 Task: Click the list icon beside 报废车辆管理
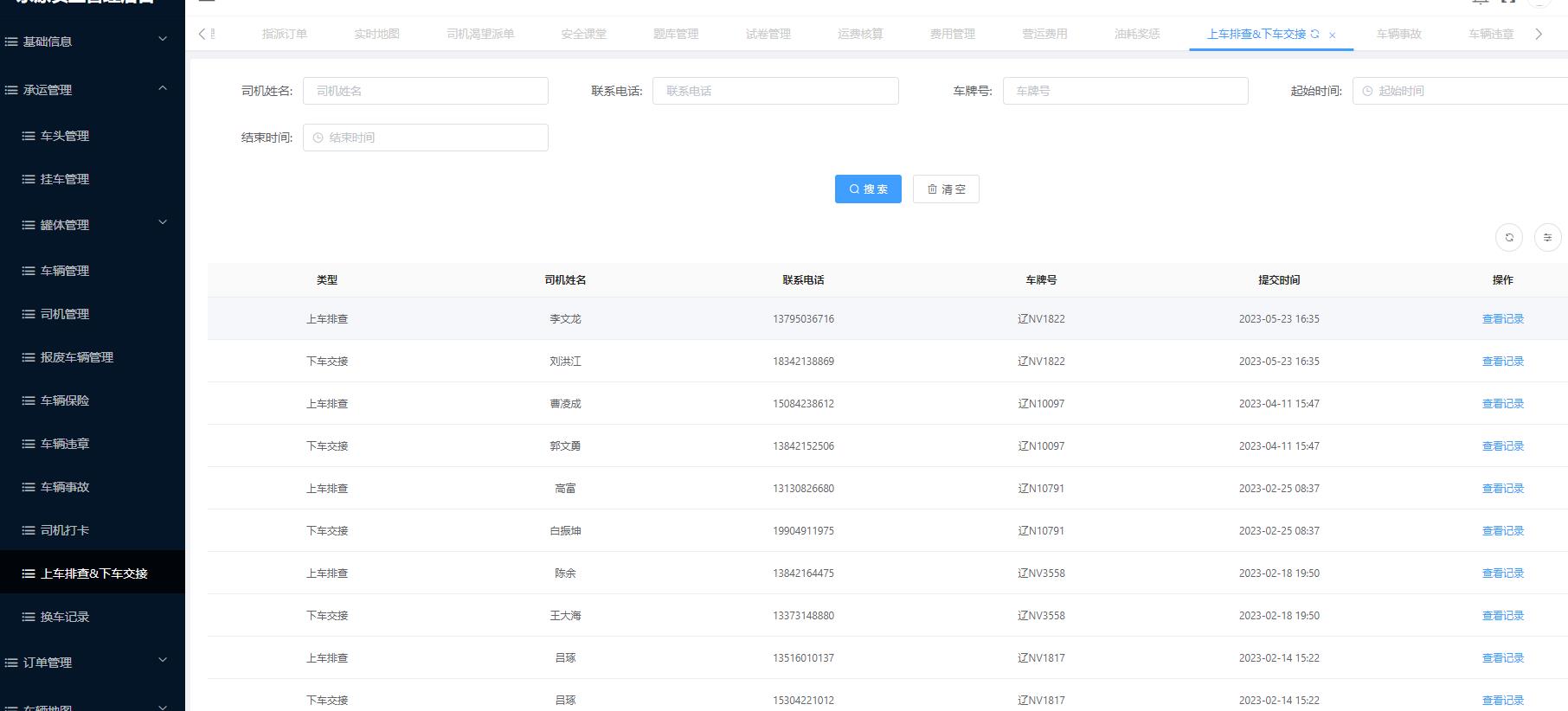click(x=29, y=357)
